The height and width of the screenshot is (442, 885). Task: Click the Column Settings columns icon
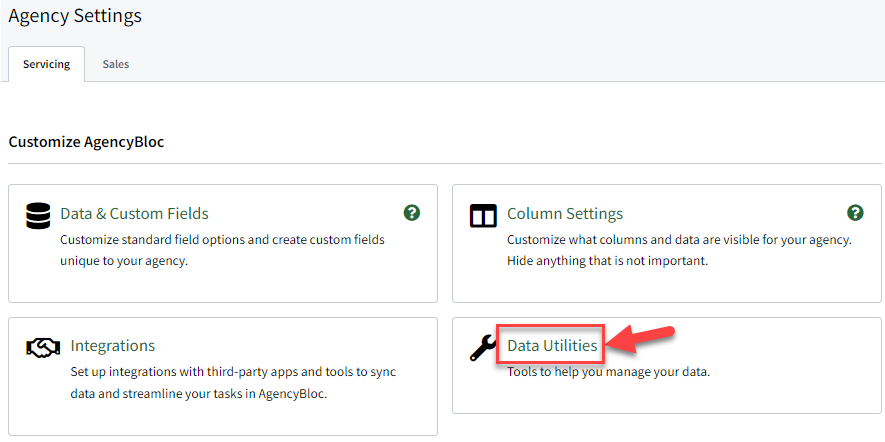click(x=483, y=216)
